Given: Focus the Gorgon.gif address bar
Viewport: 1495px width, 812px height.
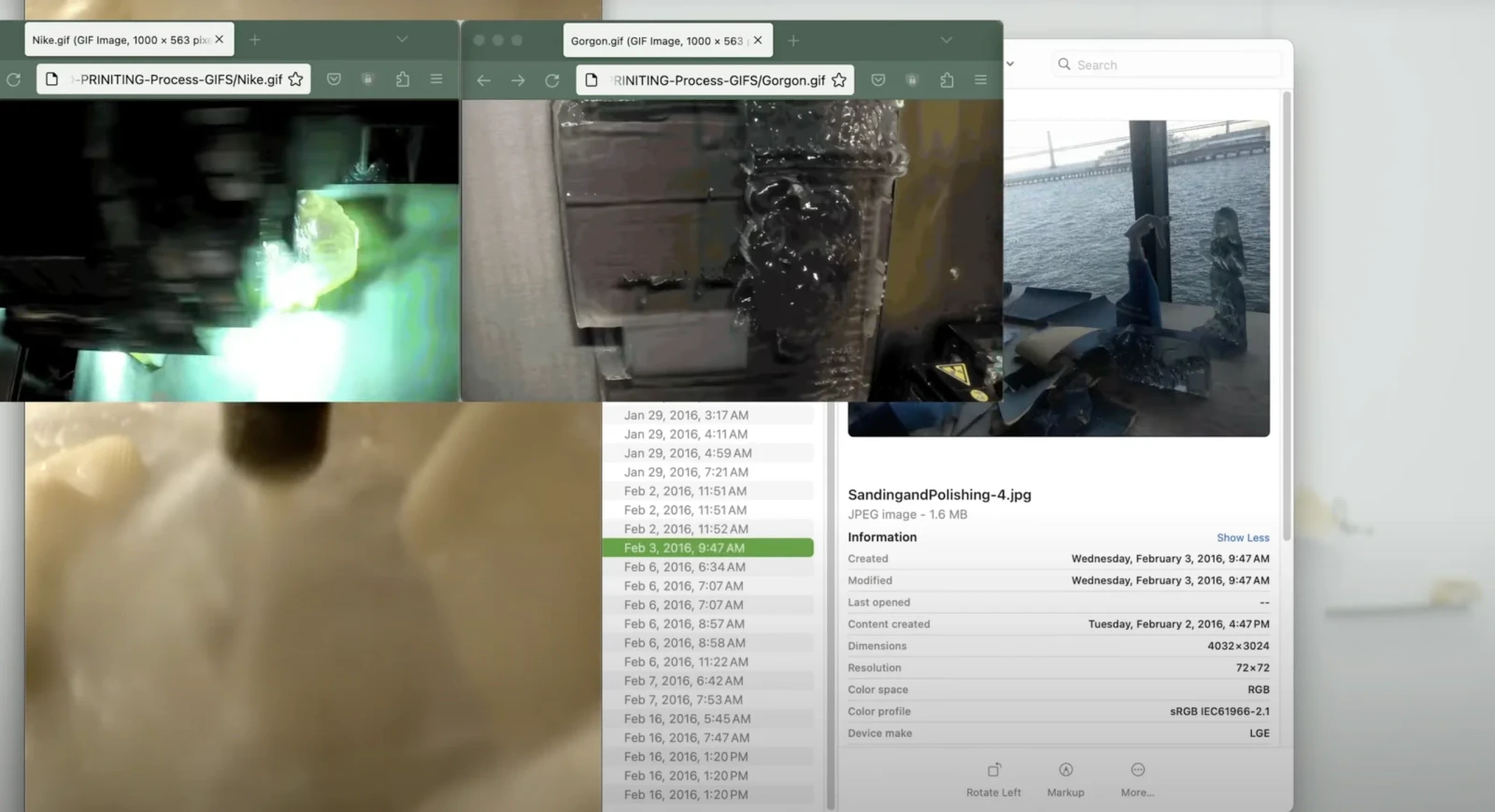Looking at the screenshot, I should [x=715, y=80].
